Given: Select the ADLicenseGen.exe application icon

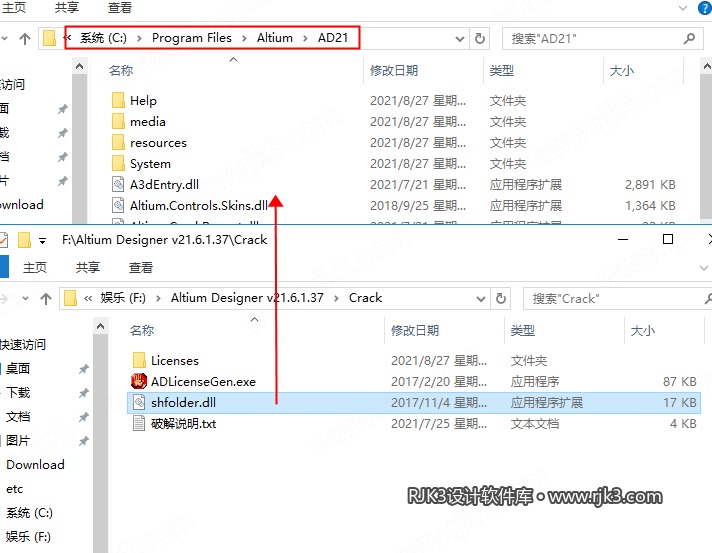Looking at the screenshot, I should coord(139,381).
